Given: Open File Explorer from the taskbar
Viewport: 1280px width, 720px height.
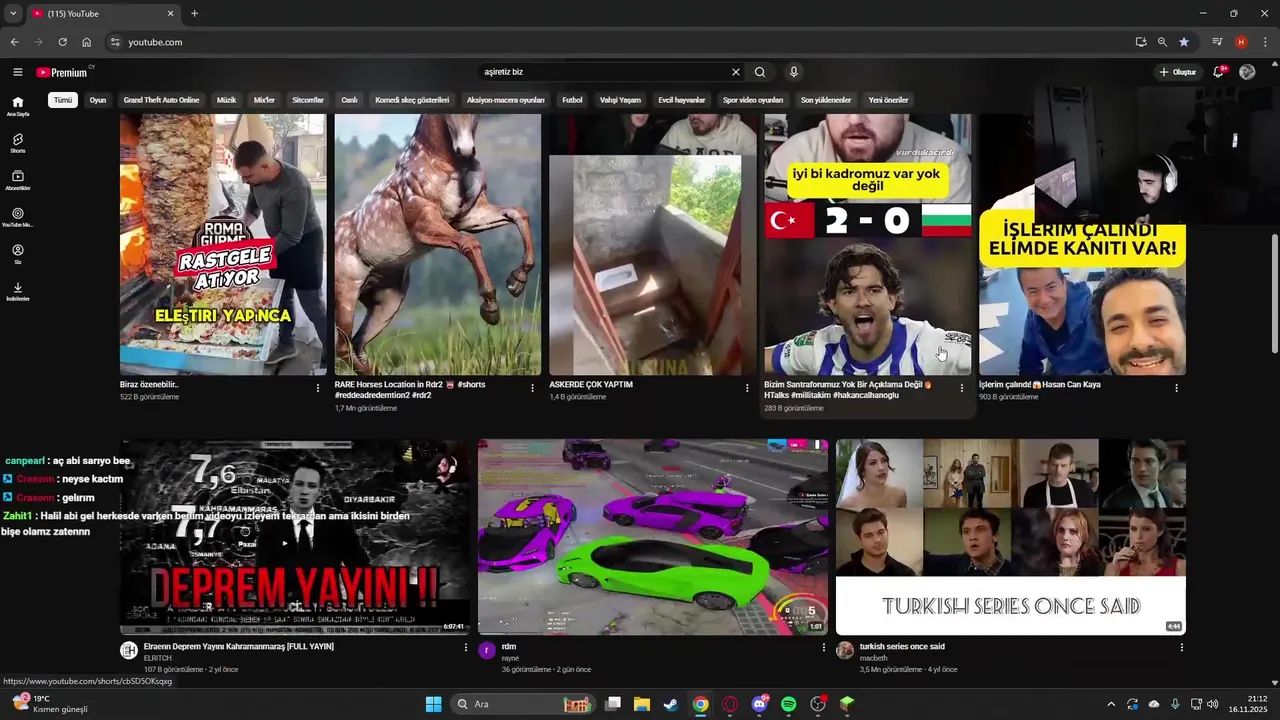Looking at the screenshot, I should [642, 704].
